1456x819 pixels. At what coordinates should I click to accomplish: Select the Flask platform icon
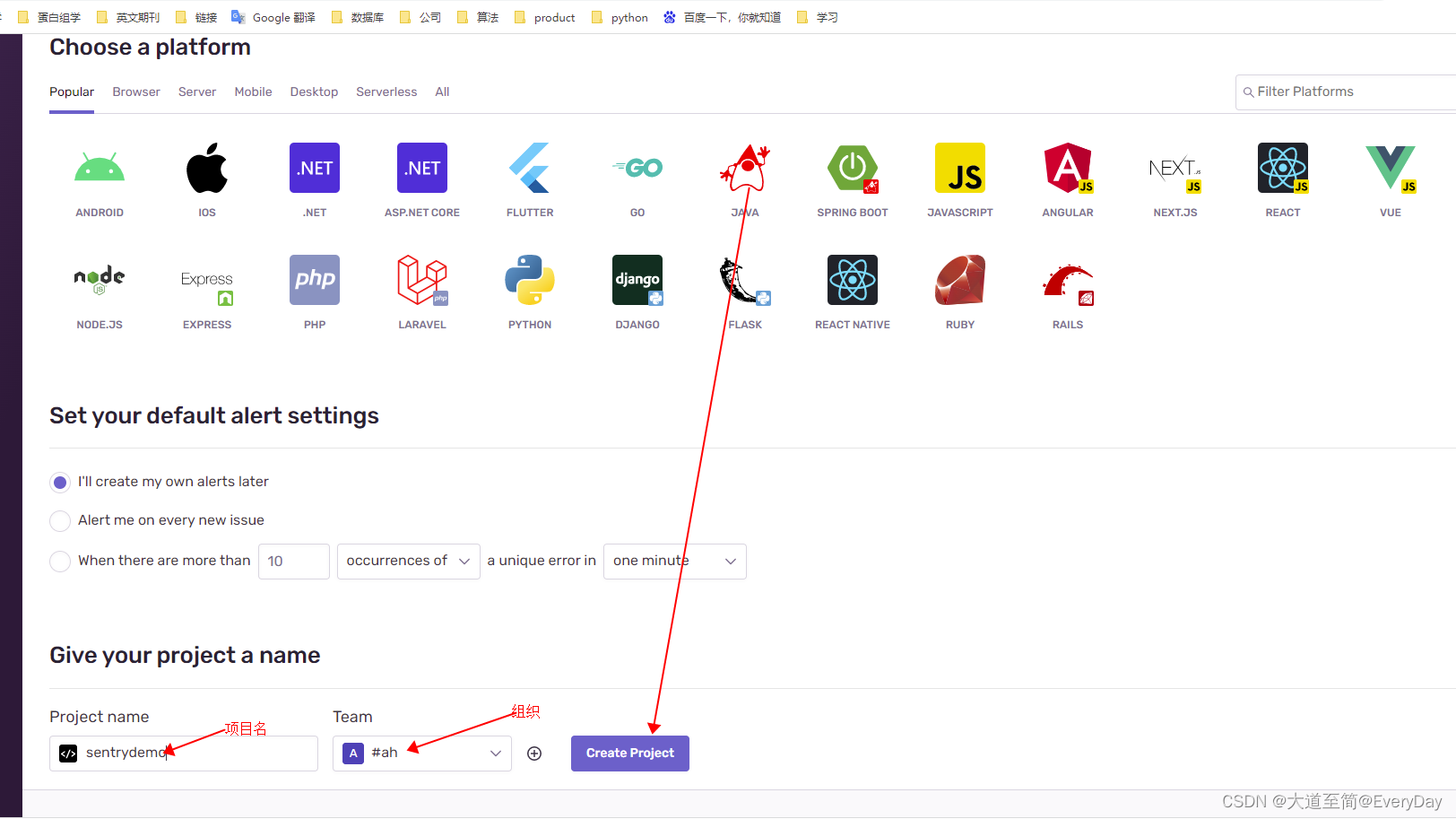pos(745,280)
